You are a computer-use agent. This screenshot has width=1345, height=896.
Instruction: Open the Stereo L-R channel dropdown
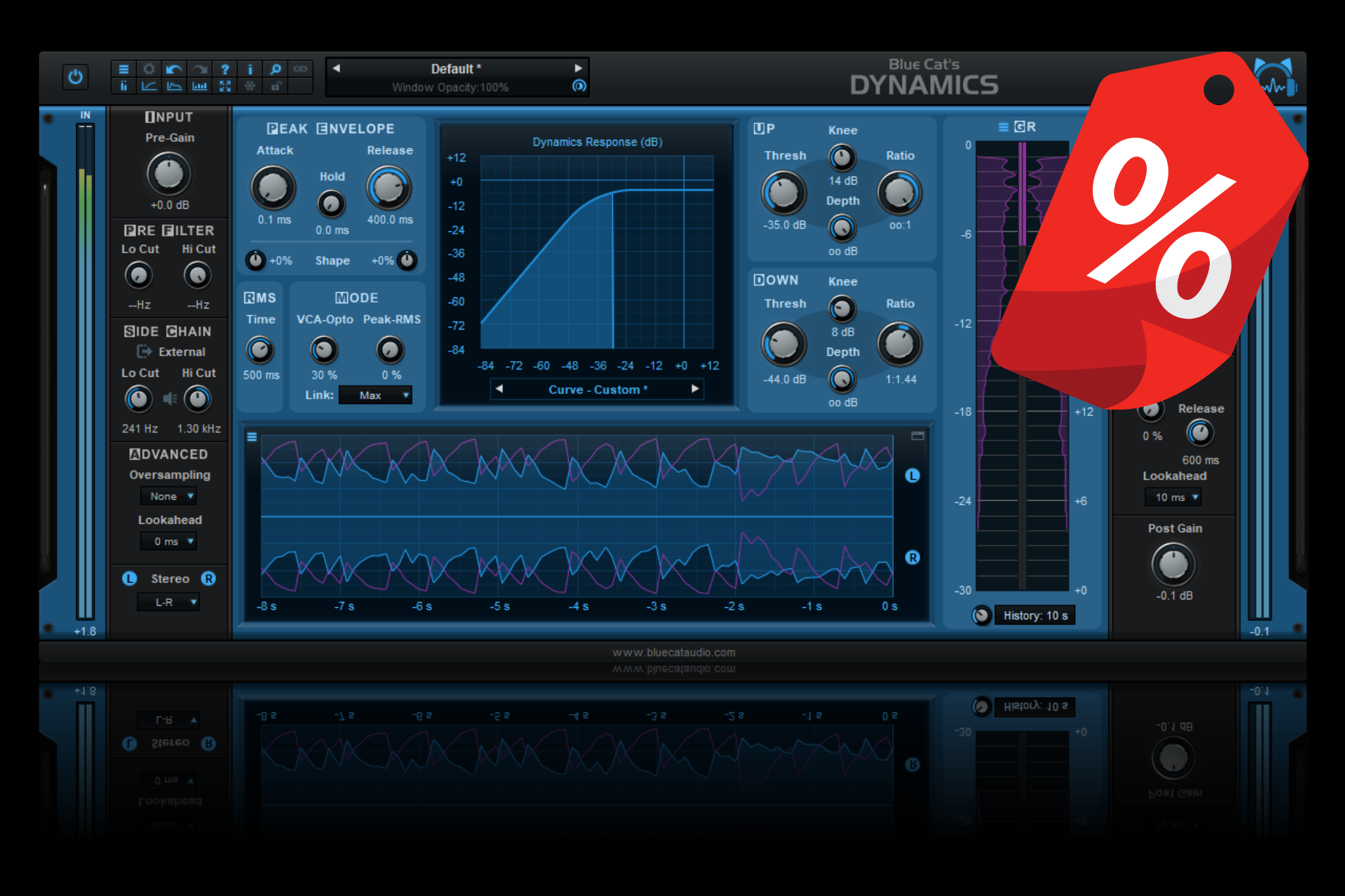[x=168, y=602]
